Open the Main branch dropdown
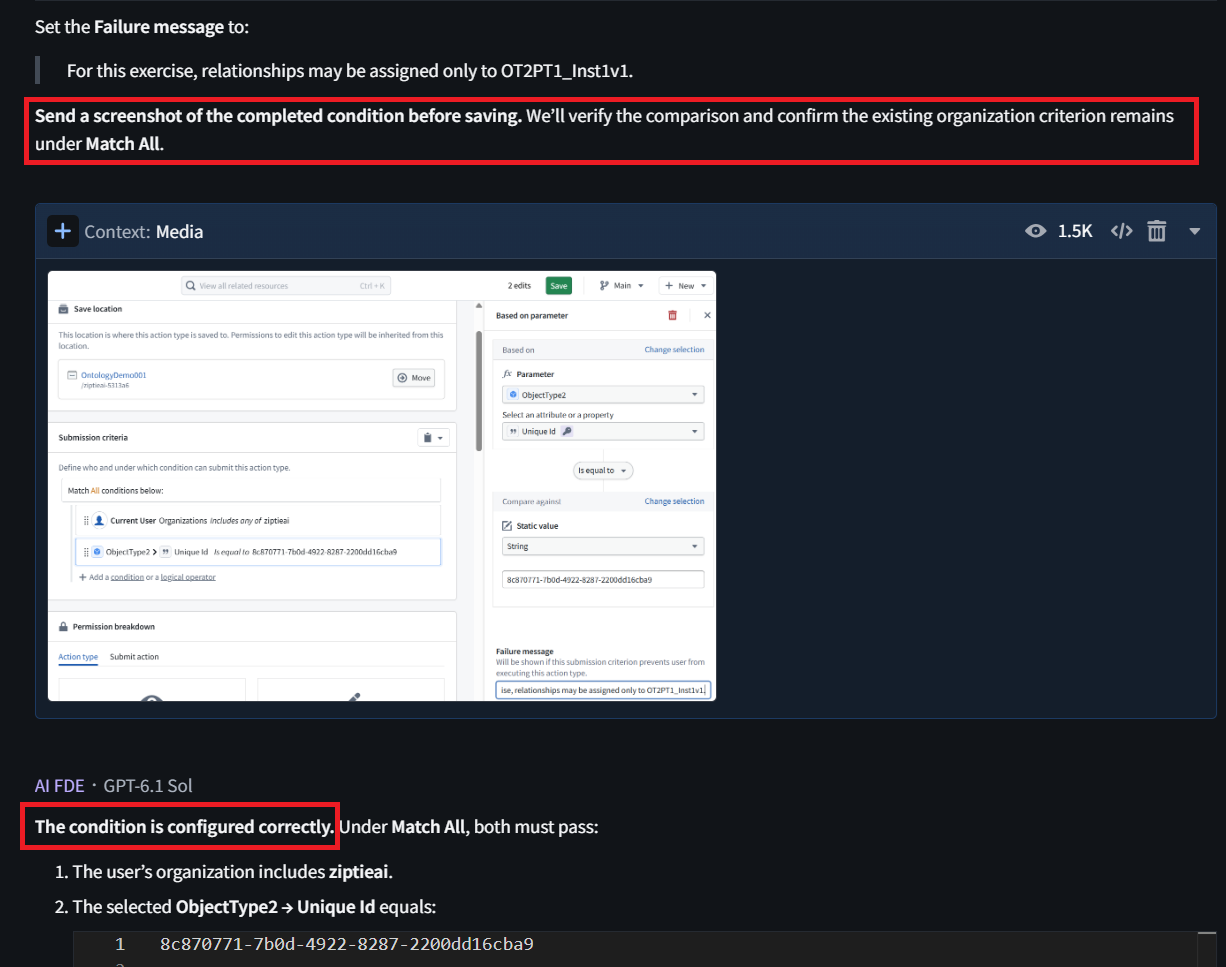Viewport: 1226px width, 967px height. click(621, 286)
